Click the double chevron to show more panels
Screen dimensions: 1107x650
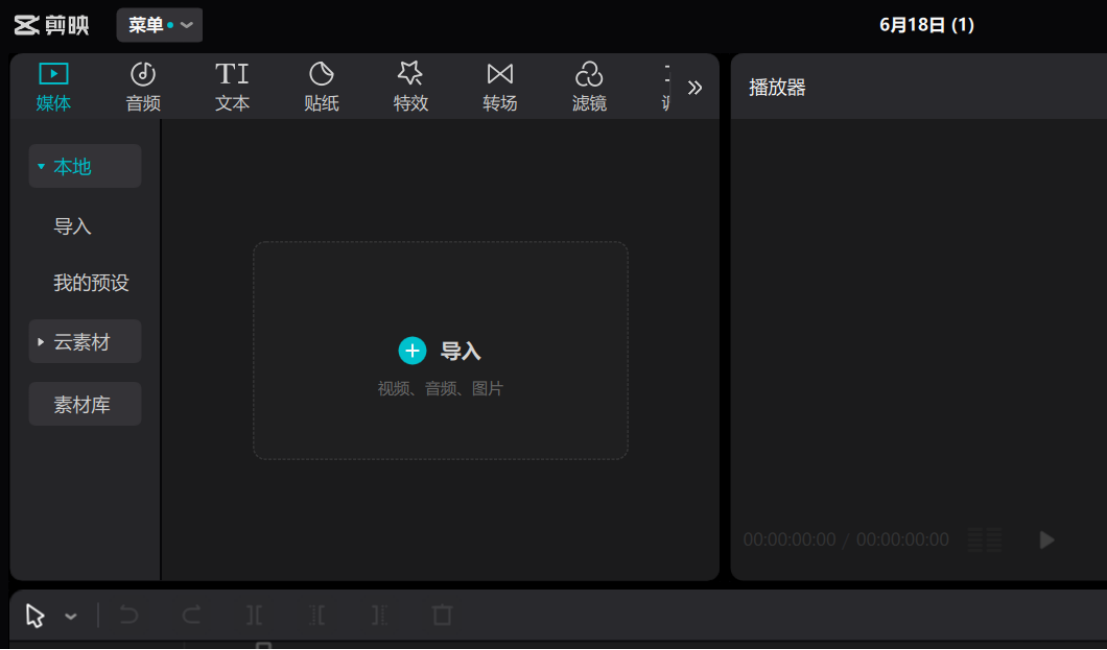(x=695, y=87)
